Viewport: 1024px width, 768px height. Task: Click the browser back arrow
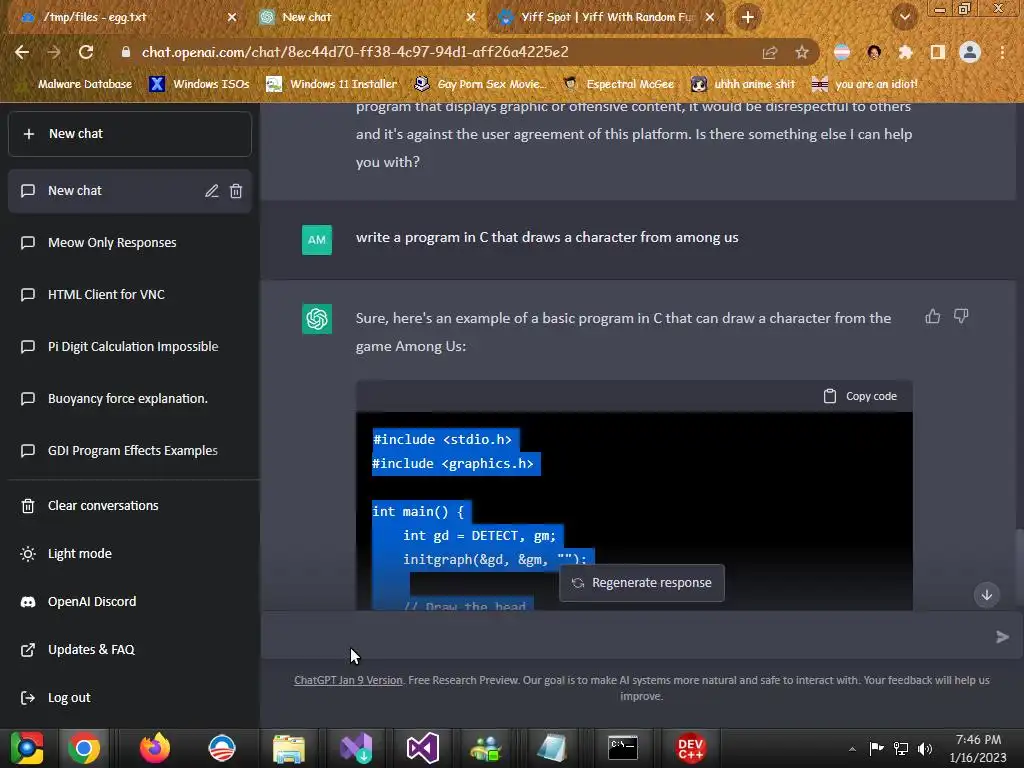22,52
